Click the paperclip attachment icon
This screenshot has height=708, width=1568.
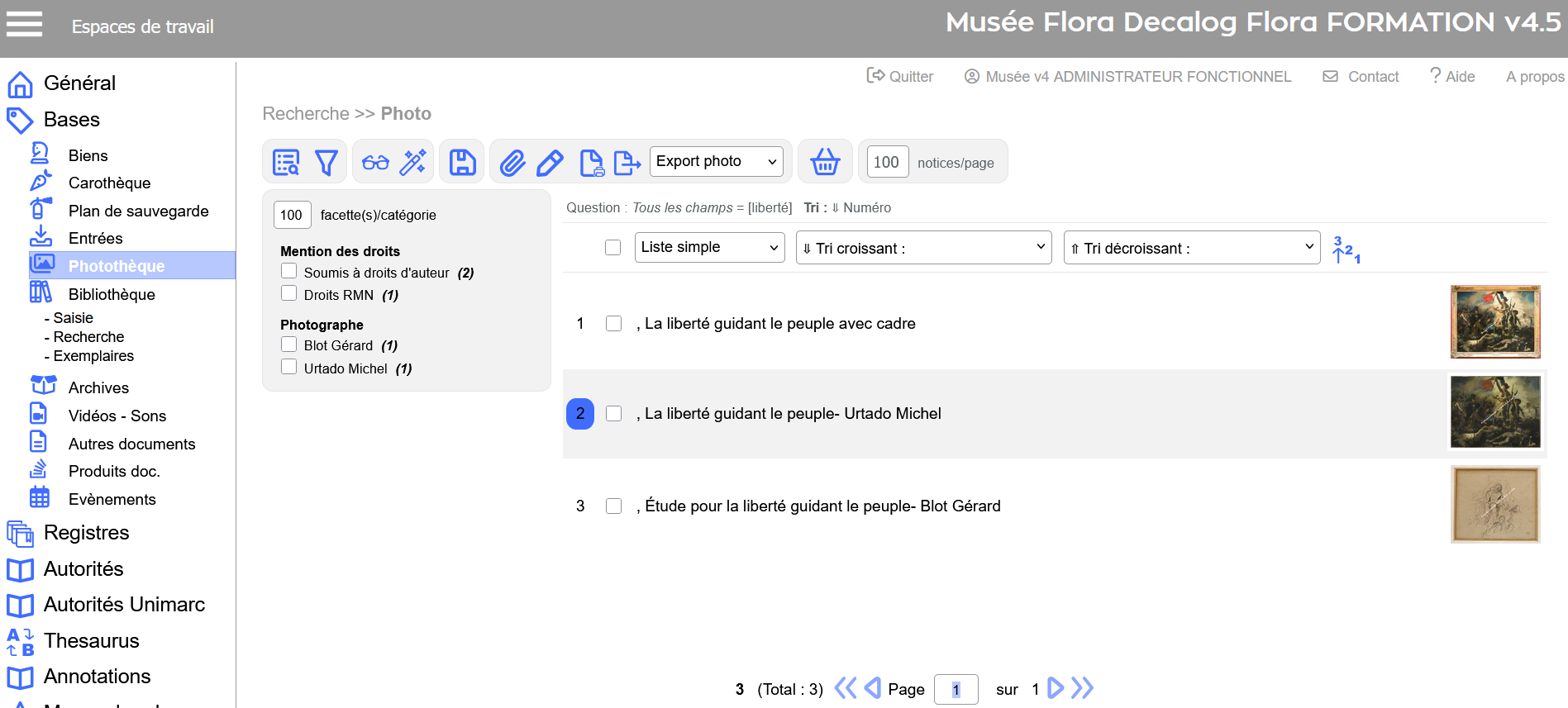(x=512, y=163)
